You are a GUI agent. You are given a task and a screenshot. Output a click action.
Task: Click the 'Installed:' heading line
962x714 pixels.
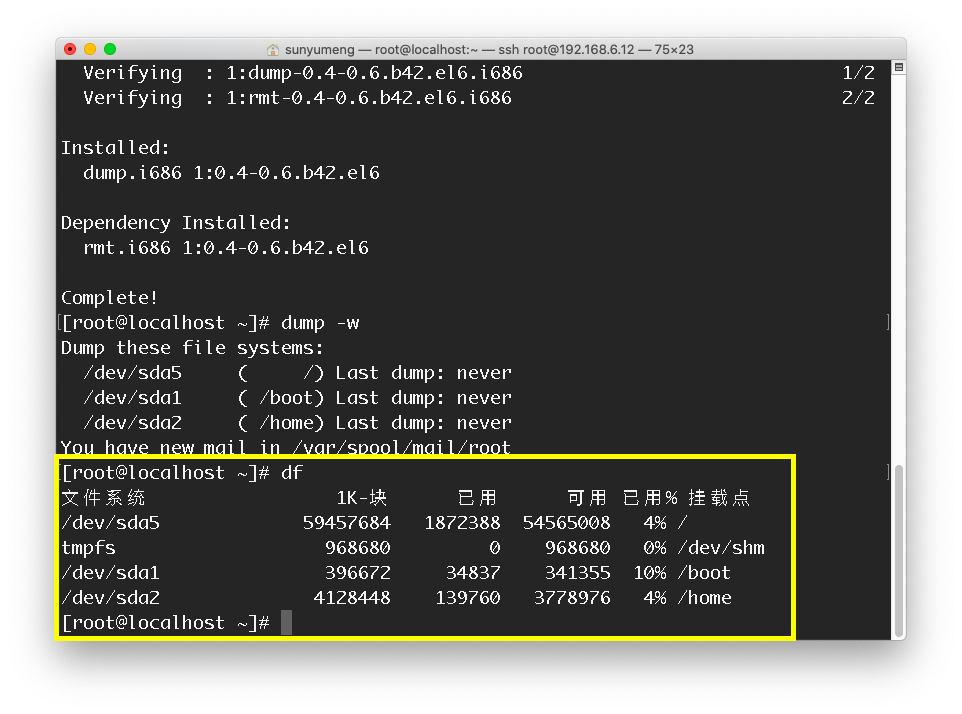(x=115, y=148)
